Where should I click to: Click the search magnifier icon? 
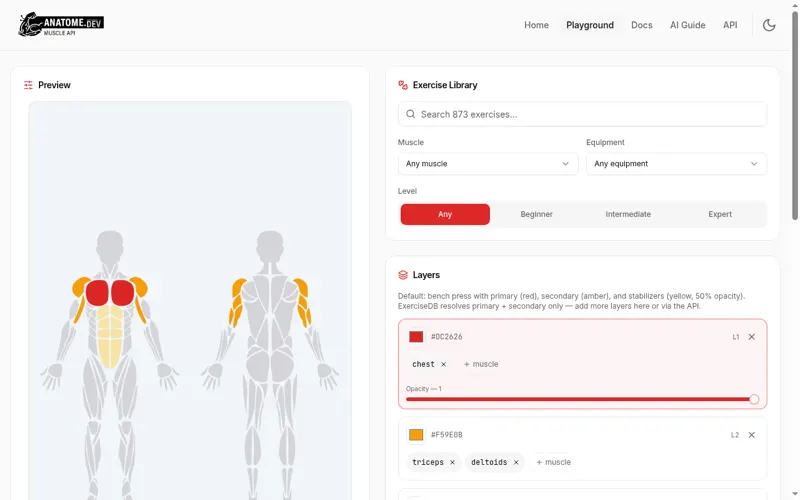(x=410, y=114)
